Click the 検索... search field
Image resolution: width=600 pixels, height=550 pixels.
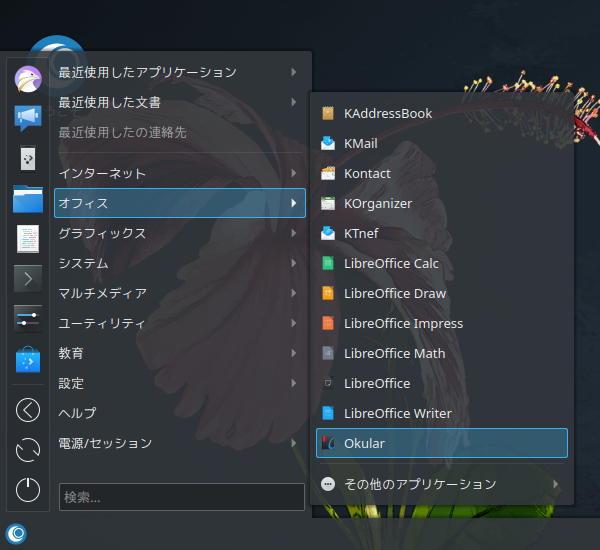coord(182,497)
